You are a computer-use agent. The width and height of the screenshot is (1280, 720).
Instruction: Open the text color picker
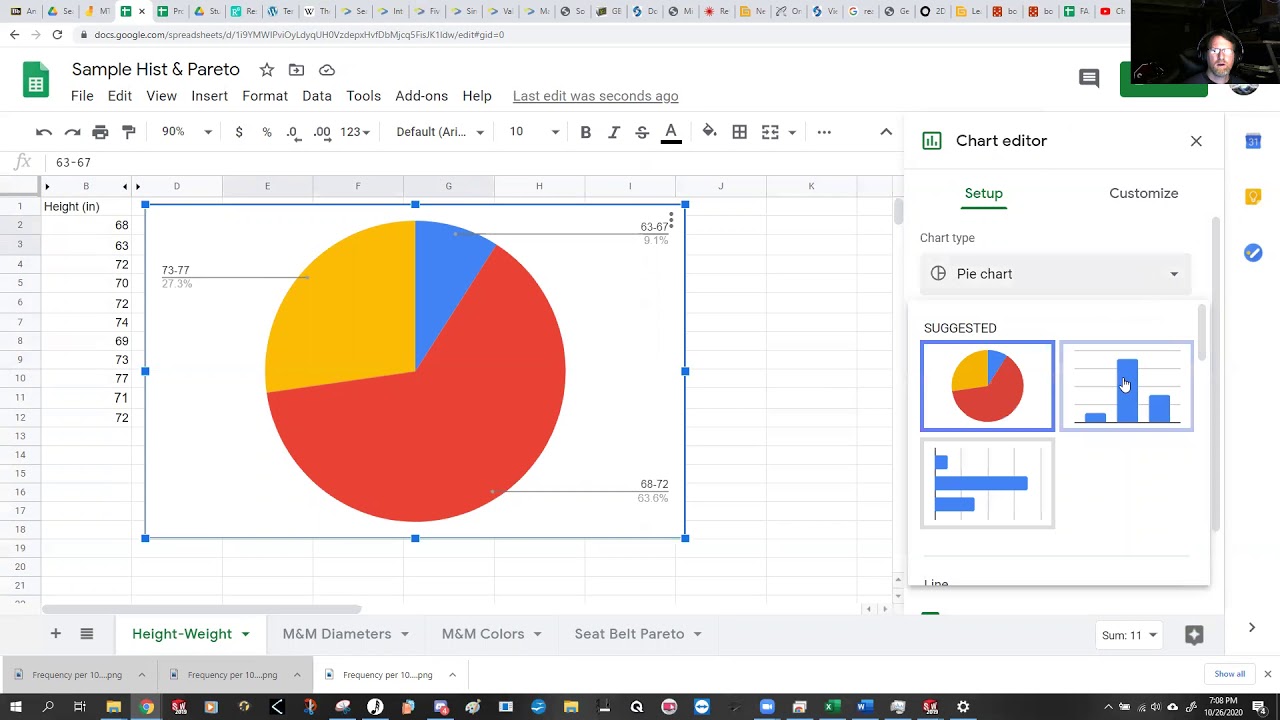point(671,133)
